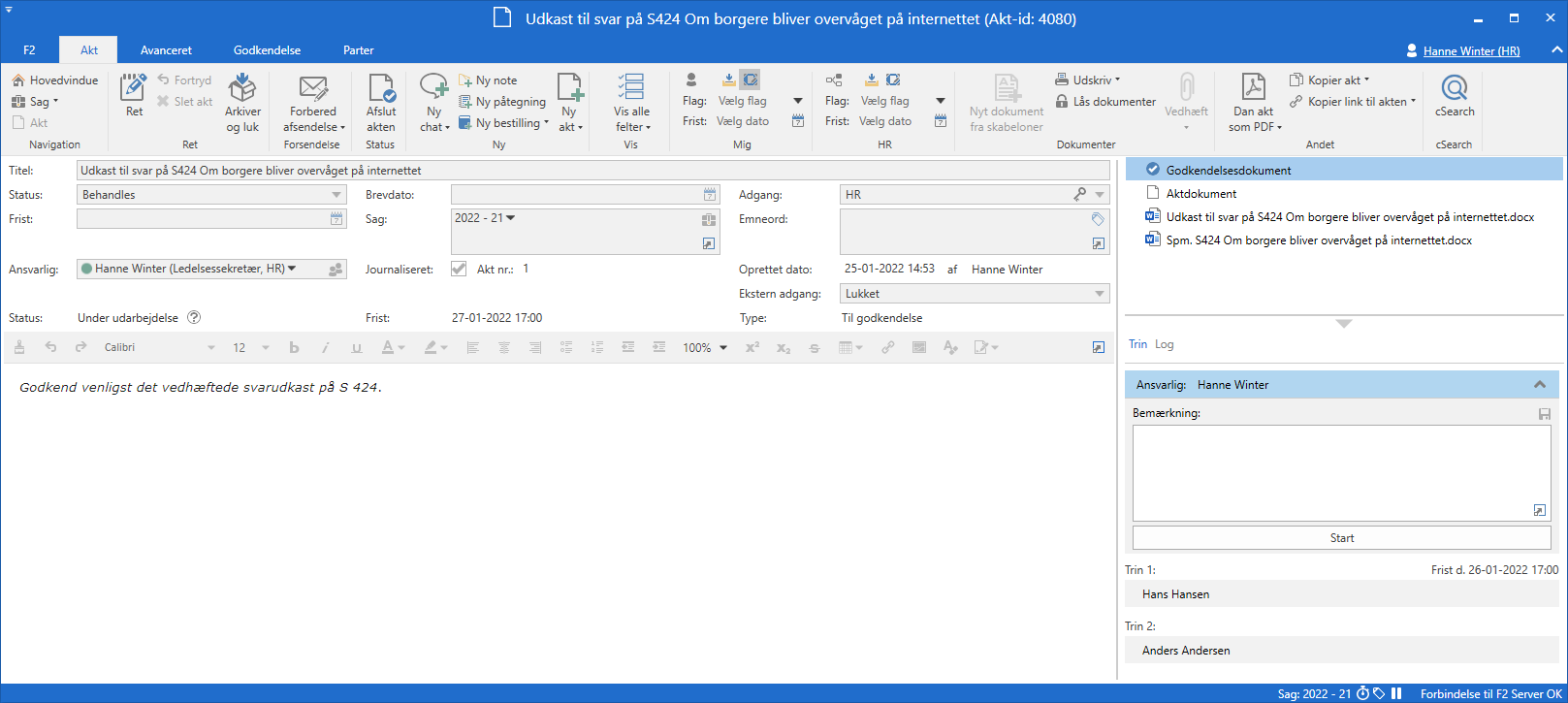Click Forbered afsendelse button
The image size is (1568, 703).
coord(312,103)
